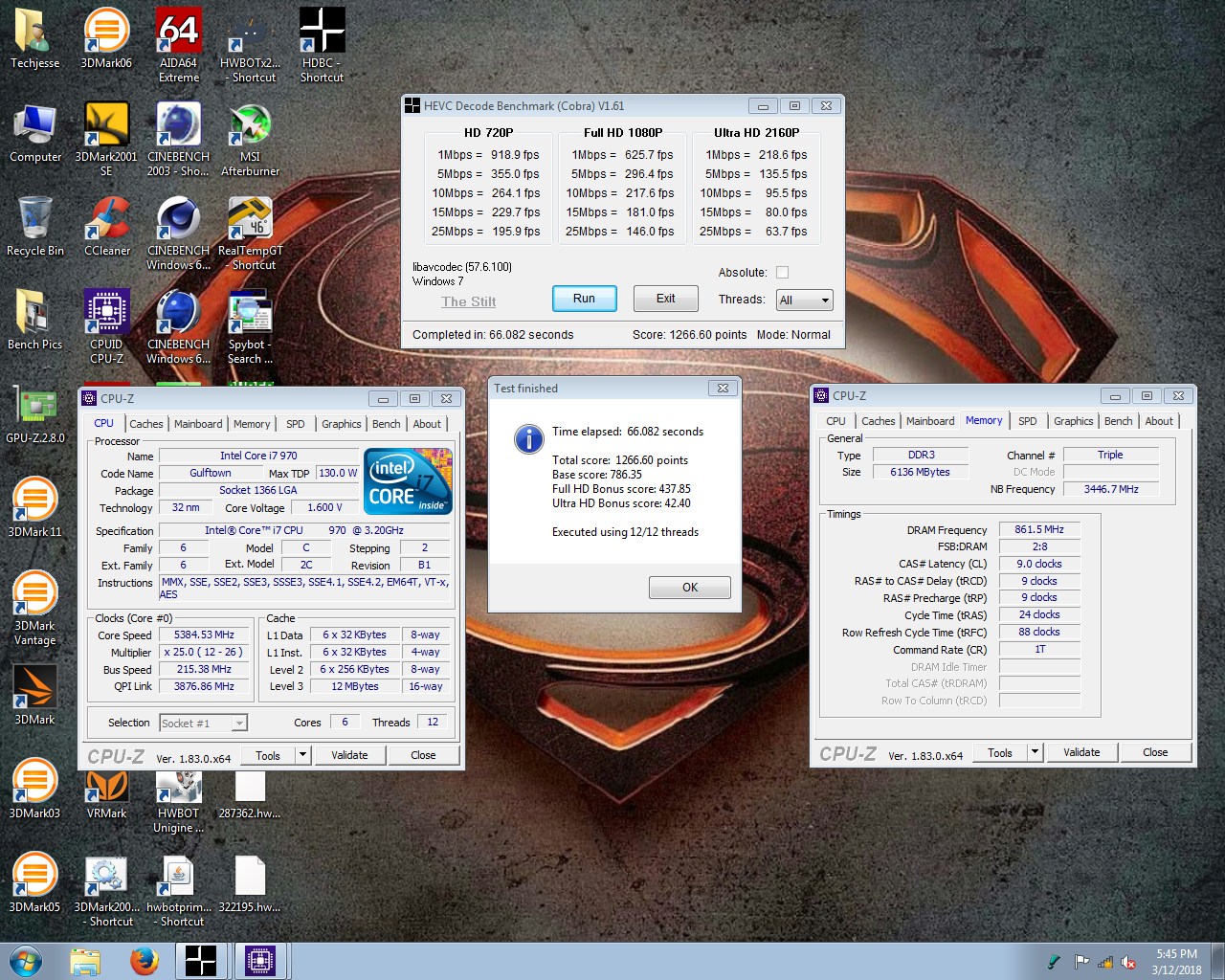Select SPD tab in right CPU-Z window
This screenshot has height=980, width=1225.
click(1028, 421)
